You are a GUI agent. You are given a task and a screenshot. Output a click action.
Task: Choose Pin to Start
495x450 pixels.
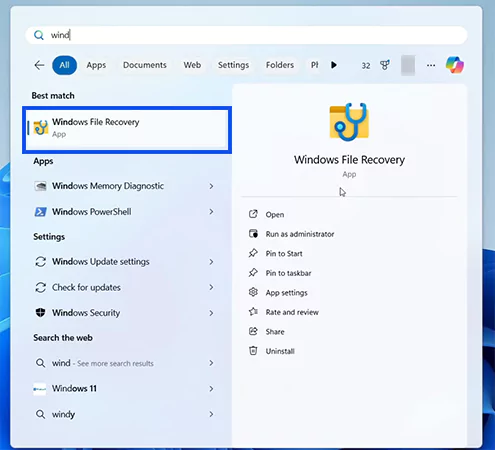tap(284, 254)
